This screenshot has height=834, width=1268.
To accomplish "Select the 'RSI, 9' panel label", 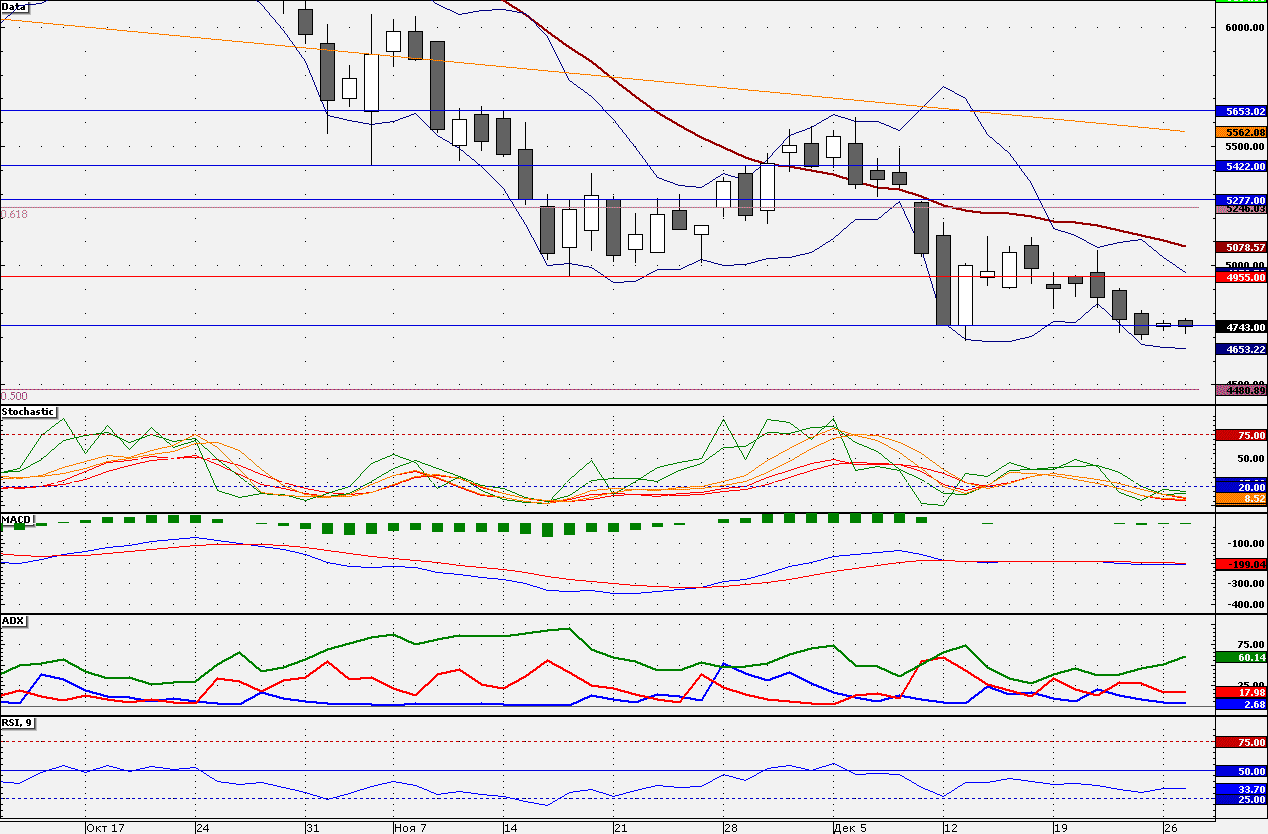I will (17, 722).
